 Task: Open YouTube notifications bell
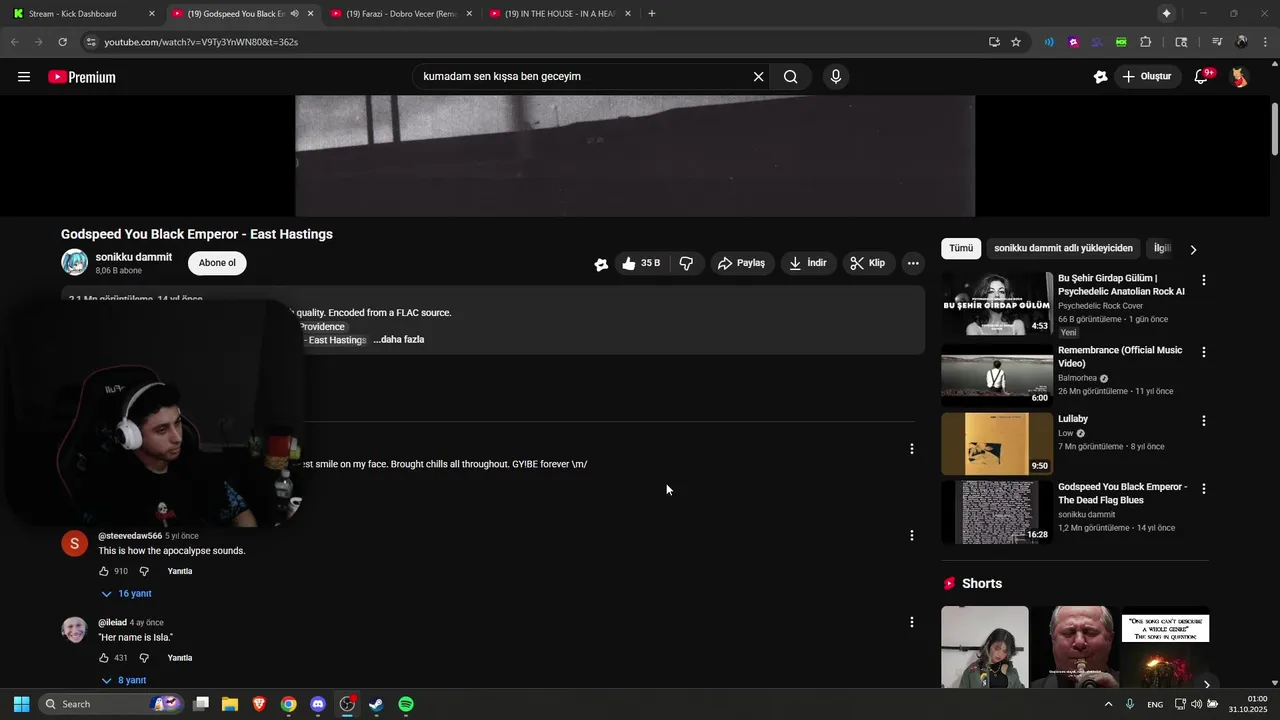point(1202,77)
